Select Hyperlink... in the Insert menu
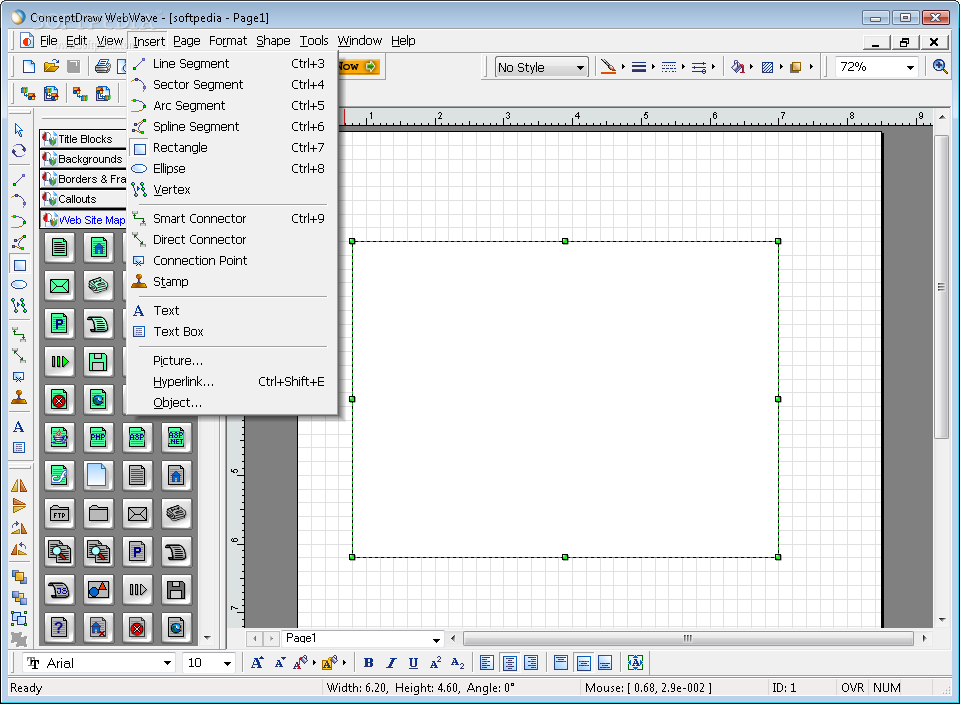Image resolution: width=960 pixels, height=704 pixels. [183, 381]
